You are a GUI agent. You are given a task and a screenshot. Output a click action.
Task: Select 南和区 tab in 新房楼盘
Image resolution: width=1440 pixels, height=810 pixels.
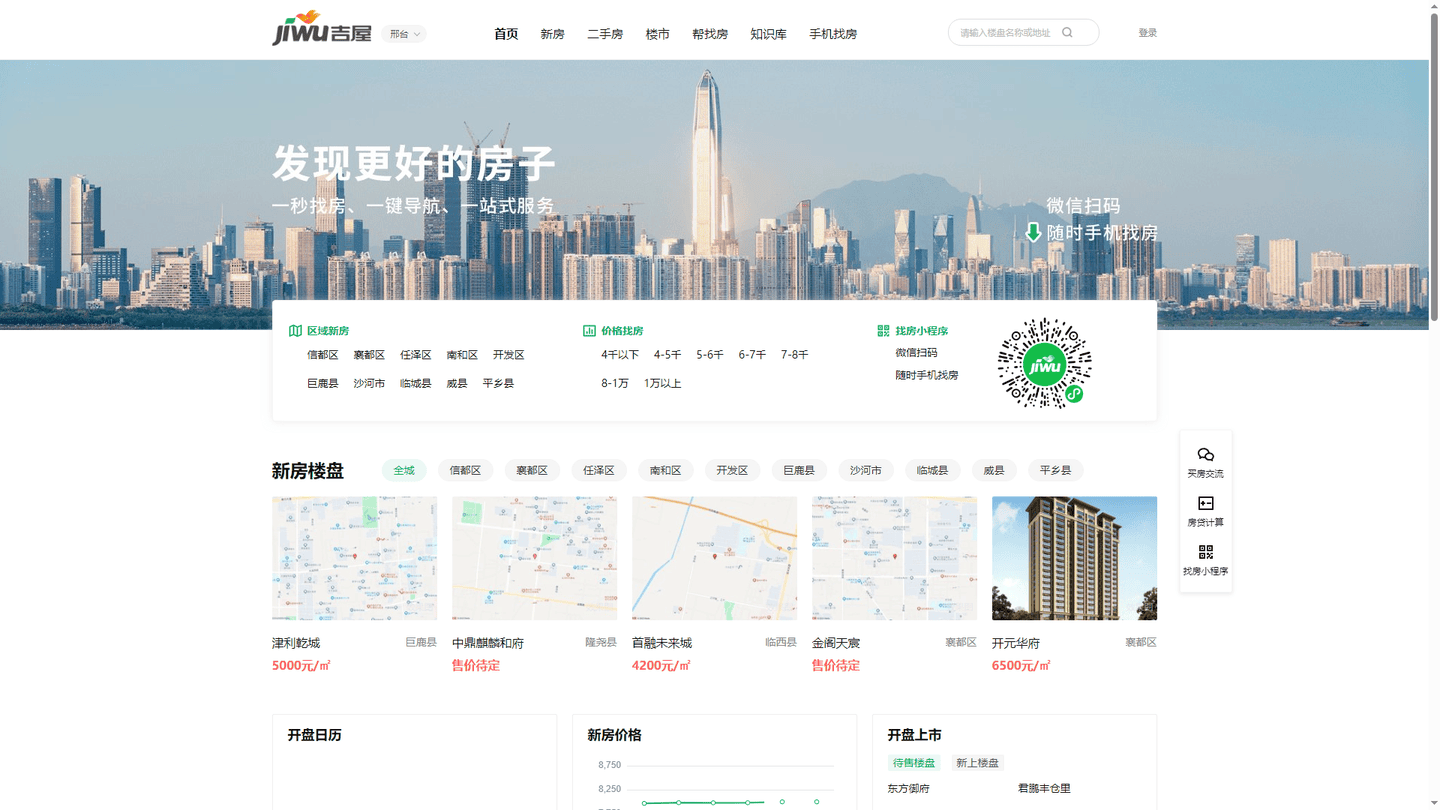[665, 470]
